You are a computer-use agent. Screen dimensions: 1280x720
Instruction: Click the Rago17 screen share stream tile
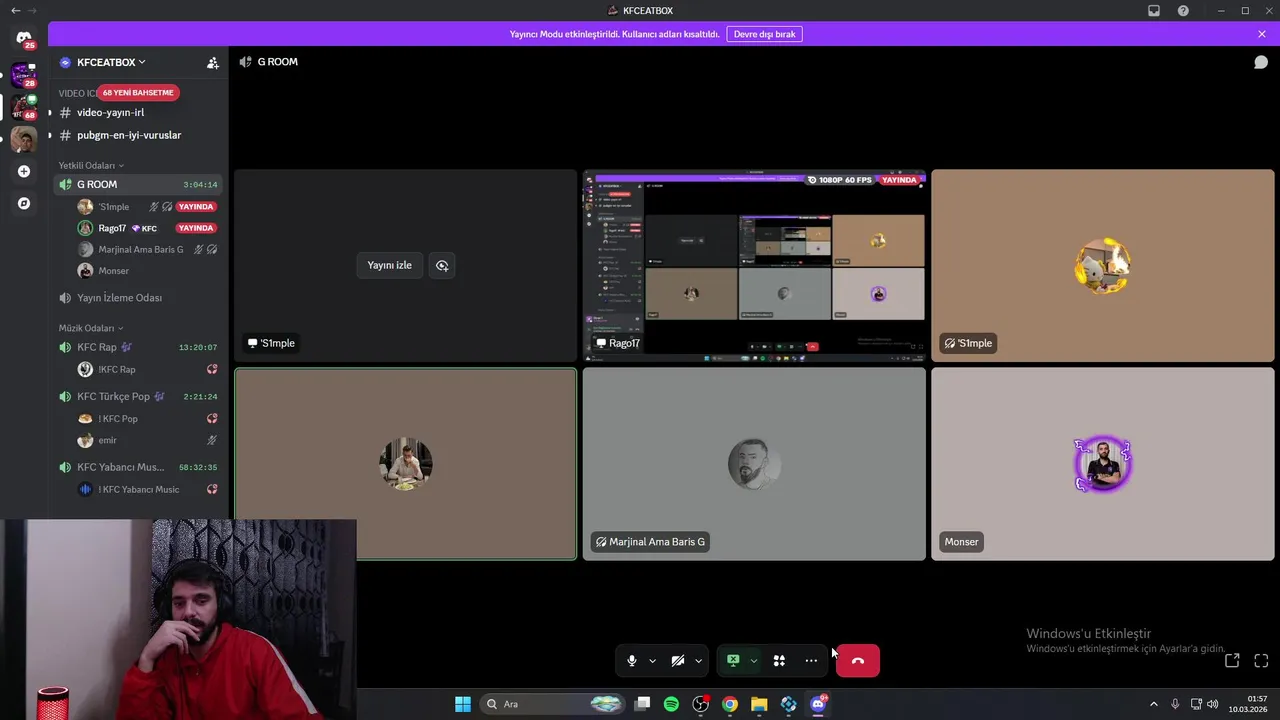(x=754, y=265)
